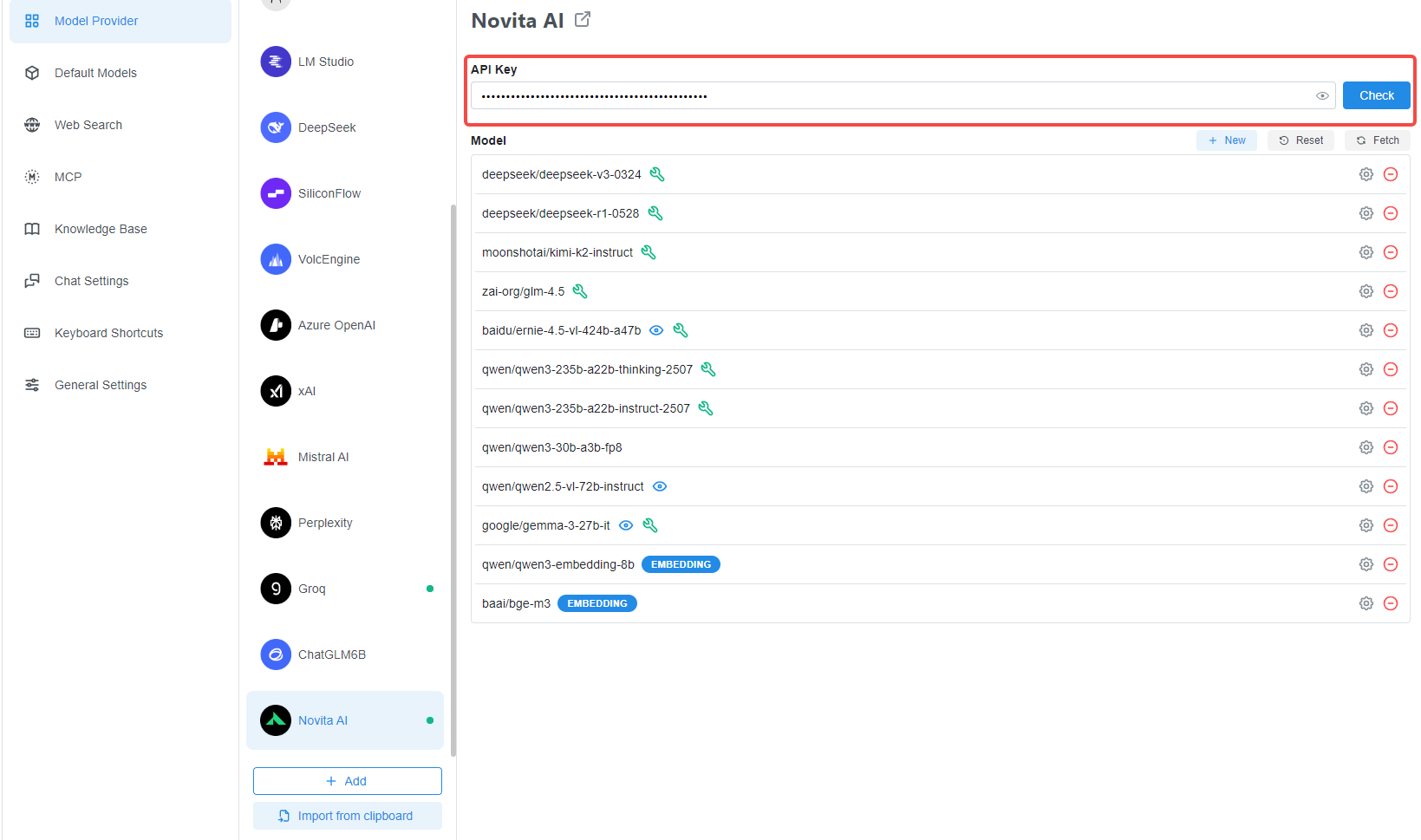Select Azure OpenAI provider
1421x840 pixels.
click(x=345, y=325)
